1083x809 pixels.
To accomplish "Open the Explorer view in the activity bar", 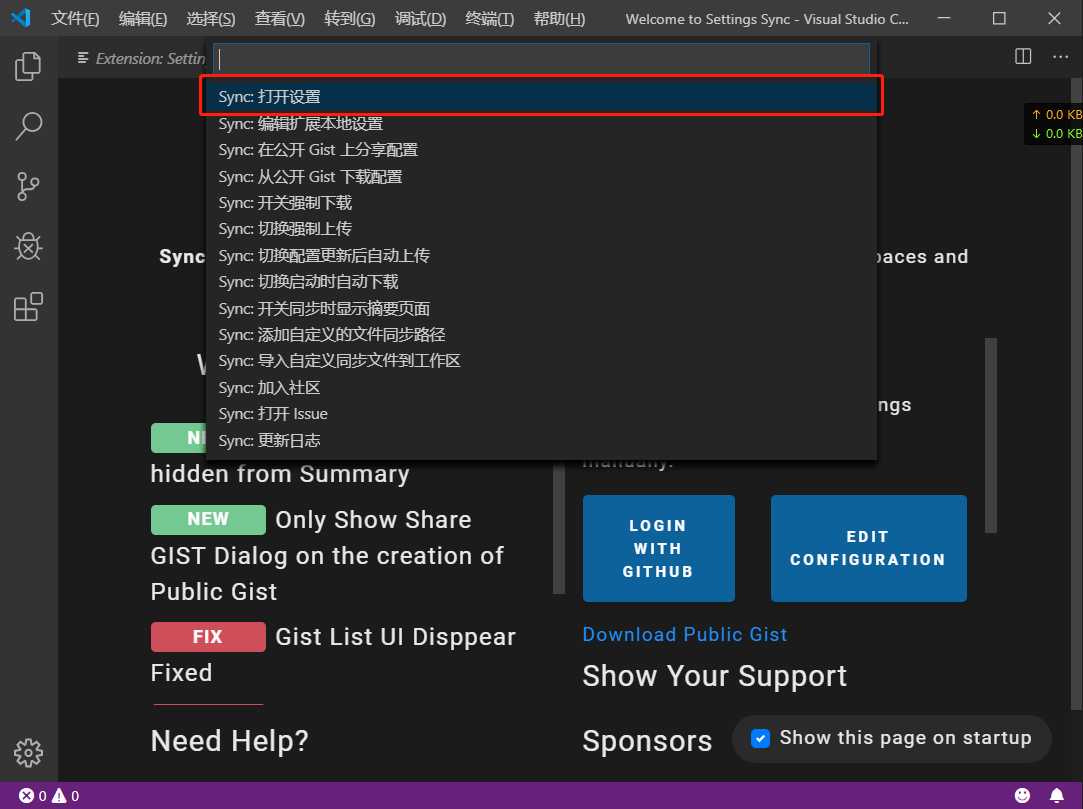I will pyautogui.click(x=28, y=66).
